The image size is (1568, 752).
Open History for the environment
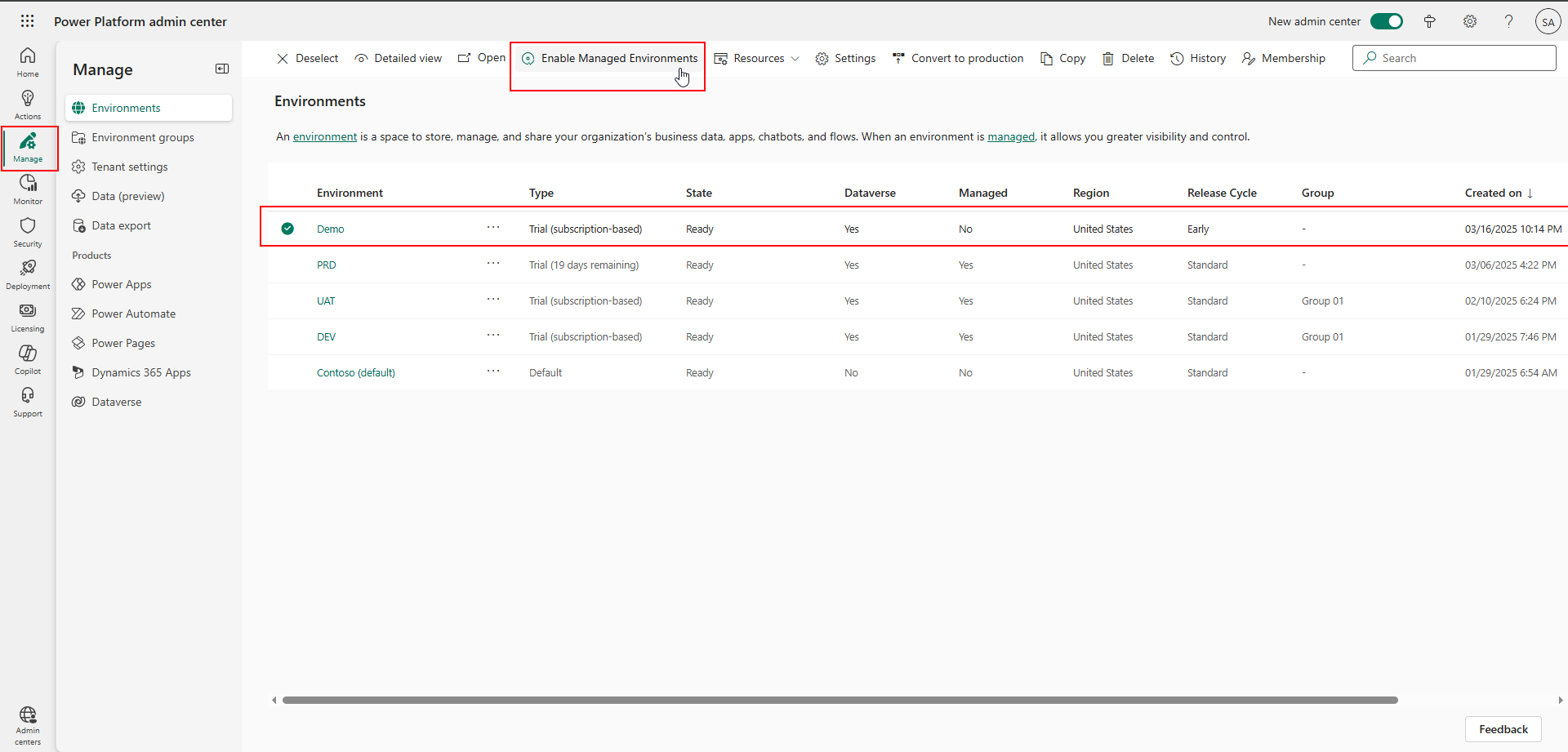point(1198,58)
